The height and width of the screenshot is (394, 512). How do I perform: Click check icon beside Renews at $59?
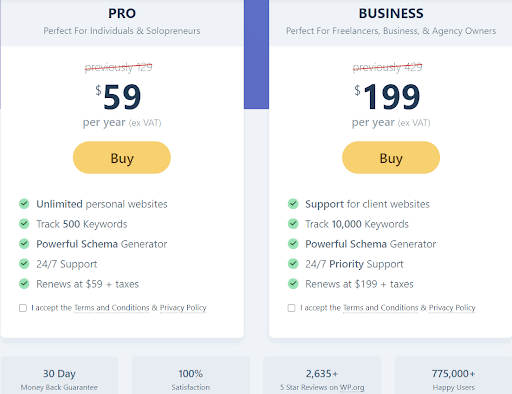click(x=24, y=284)
